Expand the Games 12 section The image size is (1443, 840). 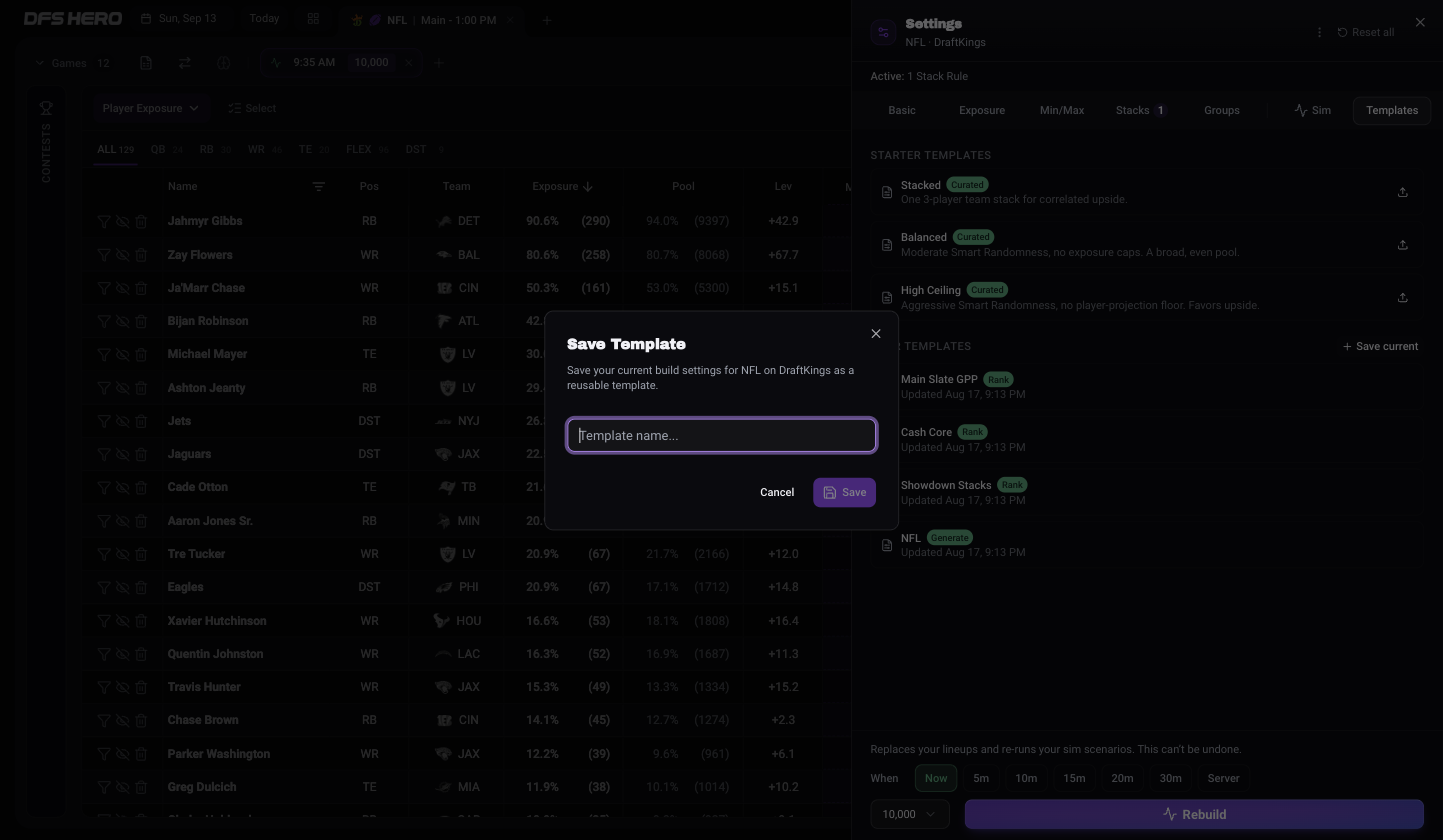(72, 63)
